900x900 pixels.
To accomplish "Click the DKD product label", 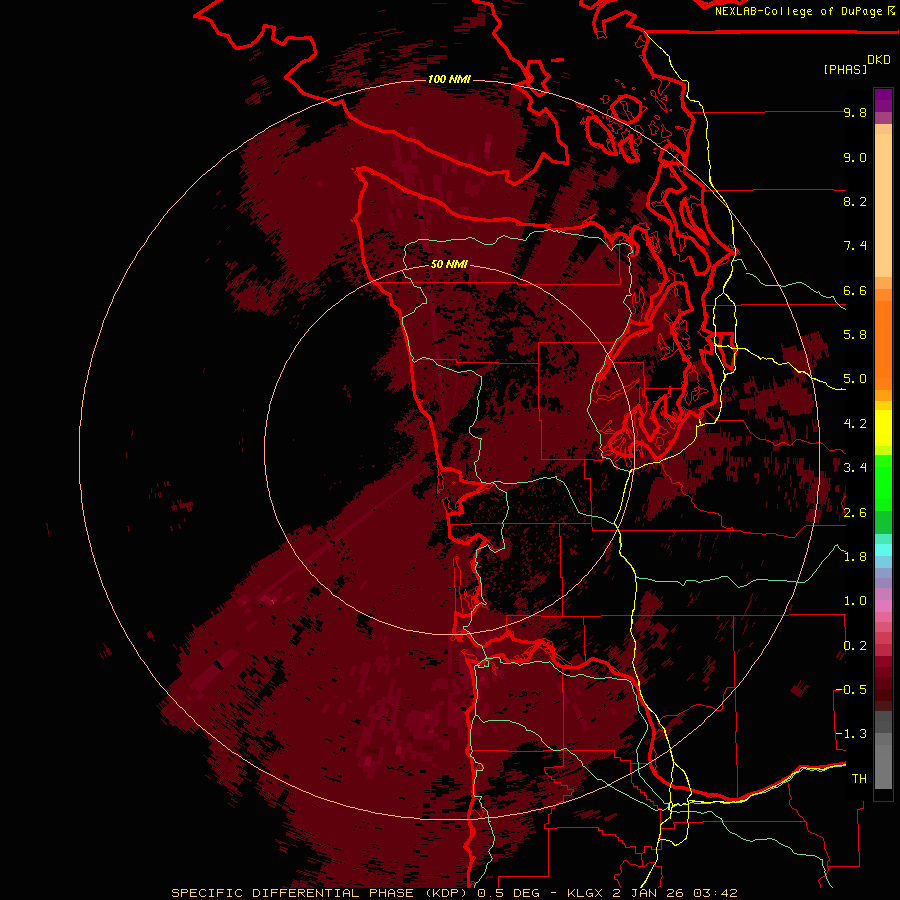I will coord(879,60).
